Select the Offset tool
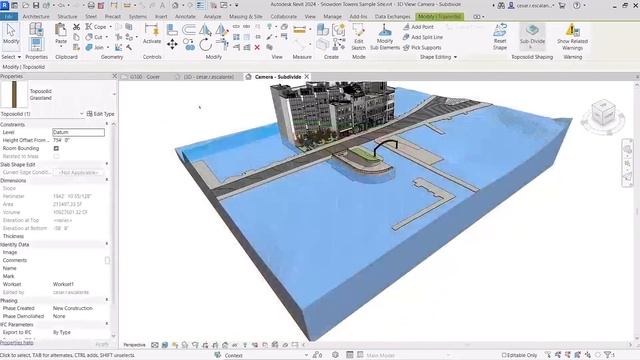640x360 pixels. [189, 29]
